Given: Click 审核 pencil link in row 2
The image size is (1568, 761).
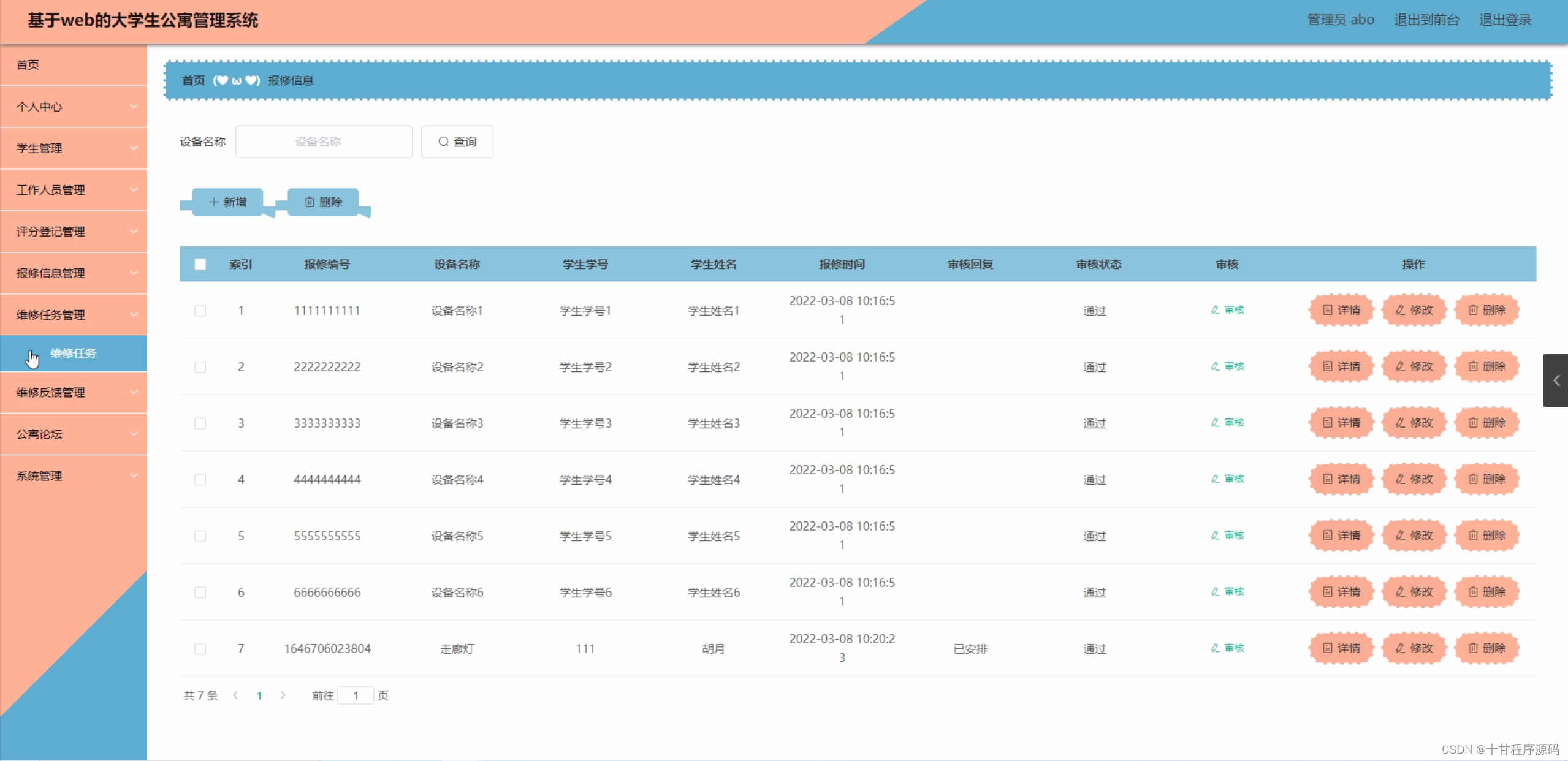Looking at the screenshot, I should [x=1228, y=366].
